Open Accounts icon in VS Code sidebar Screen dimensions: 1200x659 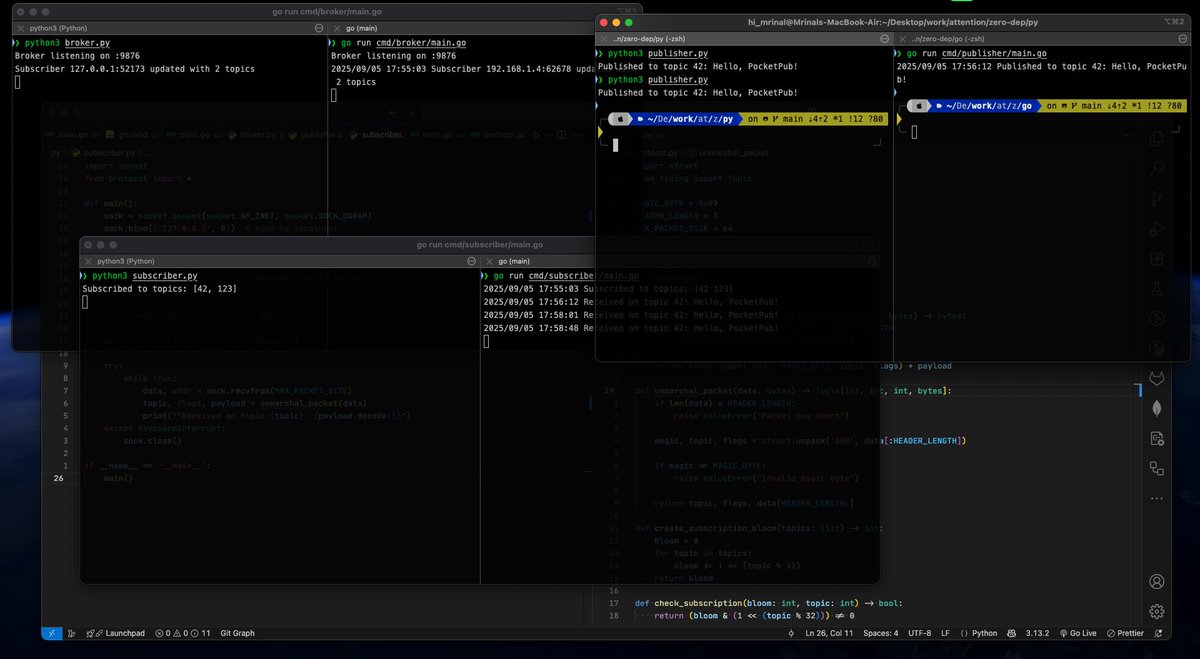tap(1156, 581)
